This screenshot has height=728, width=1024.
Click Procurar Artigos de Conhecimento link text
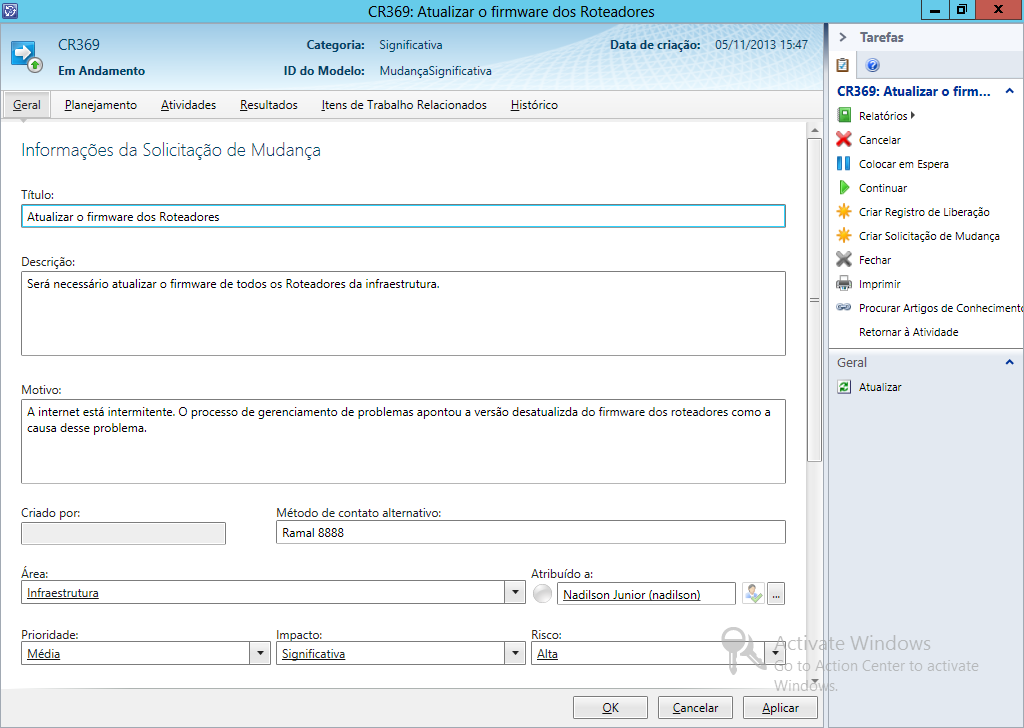940,308
